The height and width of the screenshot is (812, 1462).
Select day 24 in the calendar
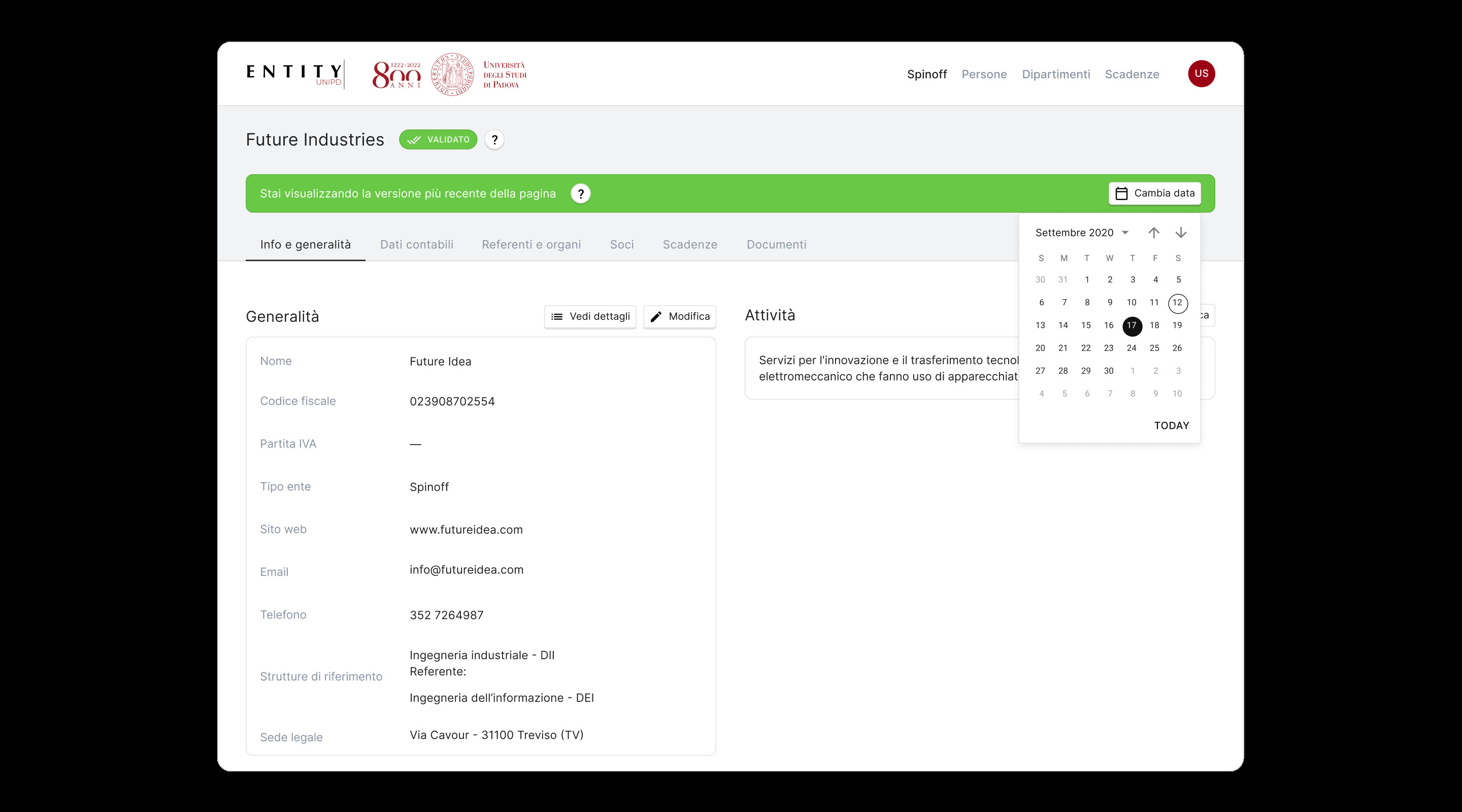pos(1131,348)
